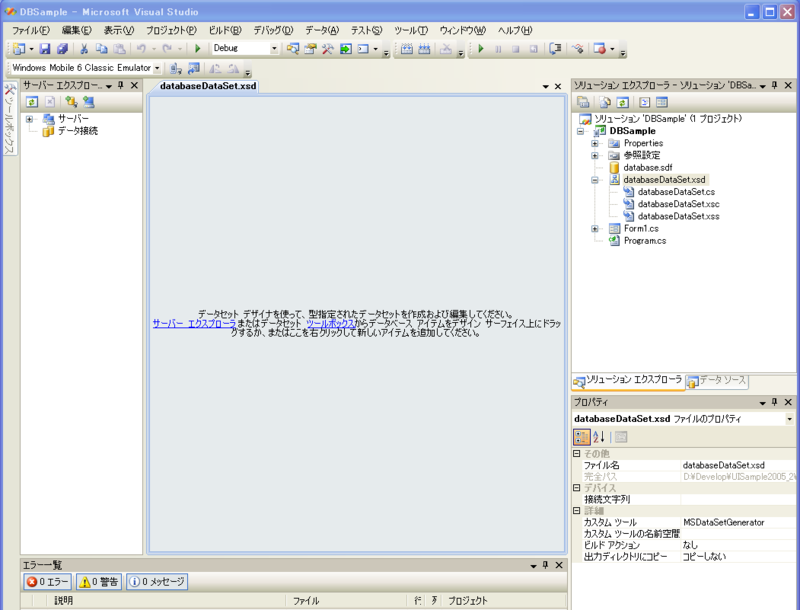Toggle auto-hide pin on the error list
Image resolution: width=800 pixels, height=610 pixels.
545,565
